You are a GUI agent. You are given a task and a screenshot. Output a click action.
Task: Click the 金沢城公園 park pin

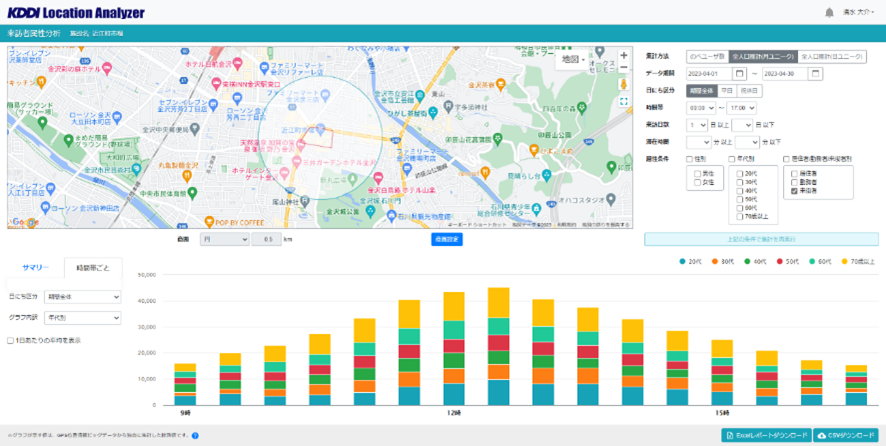pos(370,211)
